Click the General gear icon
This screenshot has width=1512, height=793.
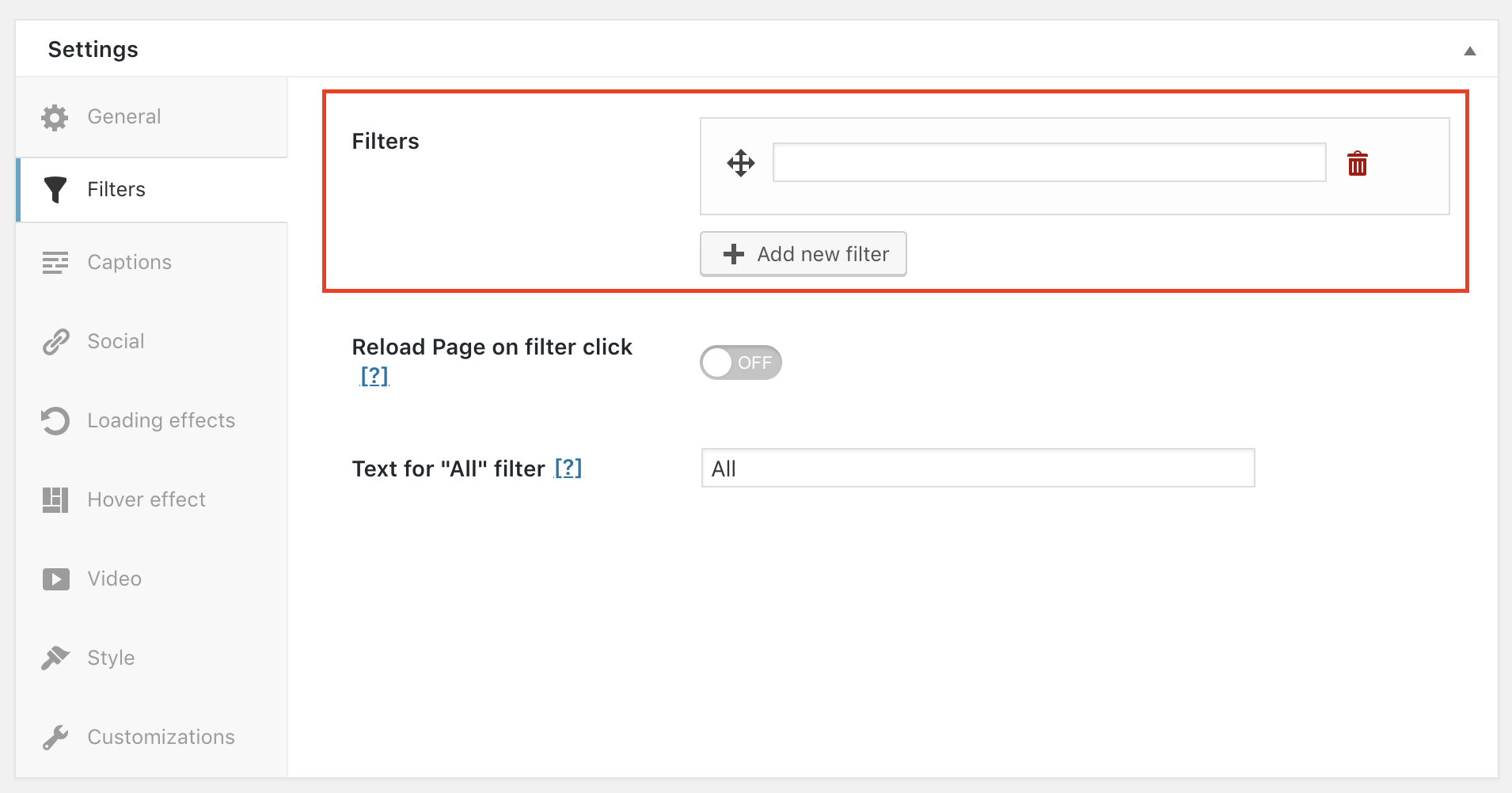coord(55,117)
